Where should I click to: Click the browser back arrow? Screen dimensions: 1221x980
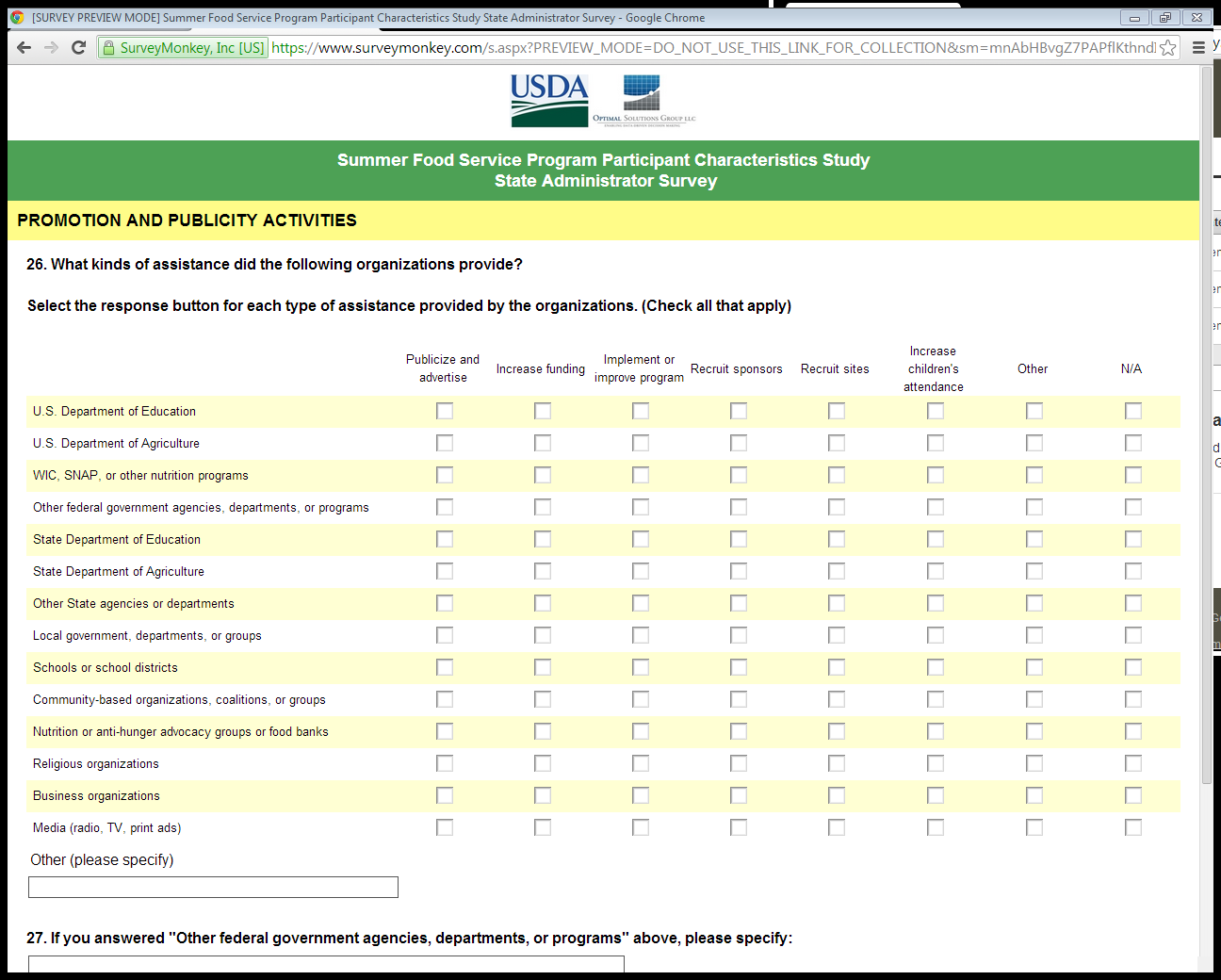pyautogui.click(x=24, y=47)
